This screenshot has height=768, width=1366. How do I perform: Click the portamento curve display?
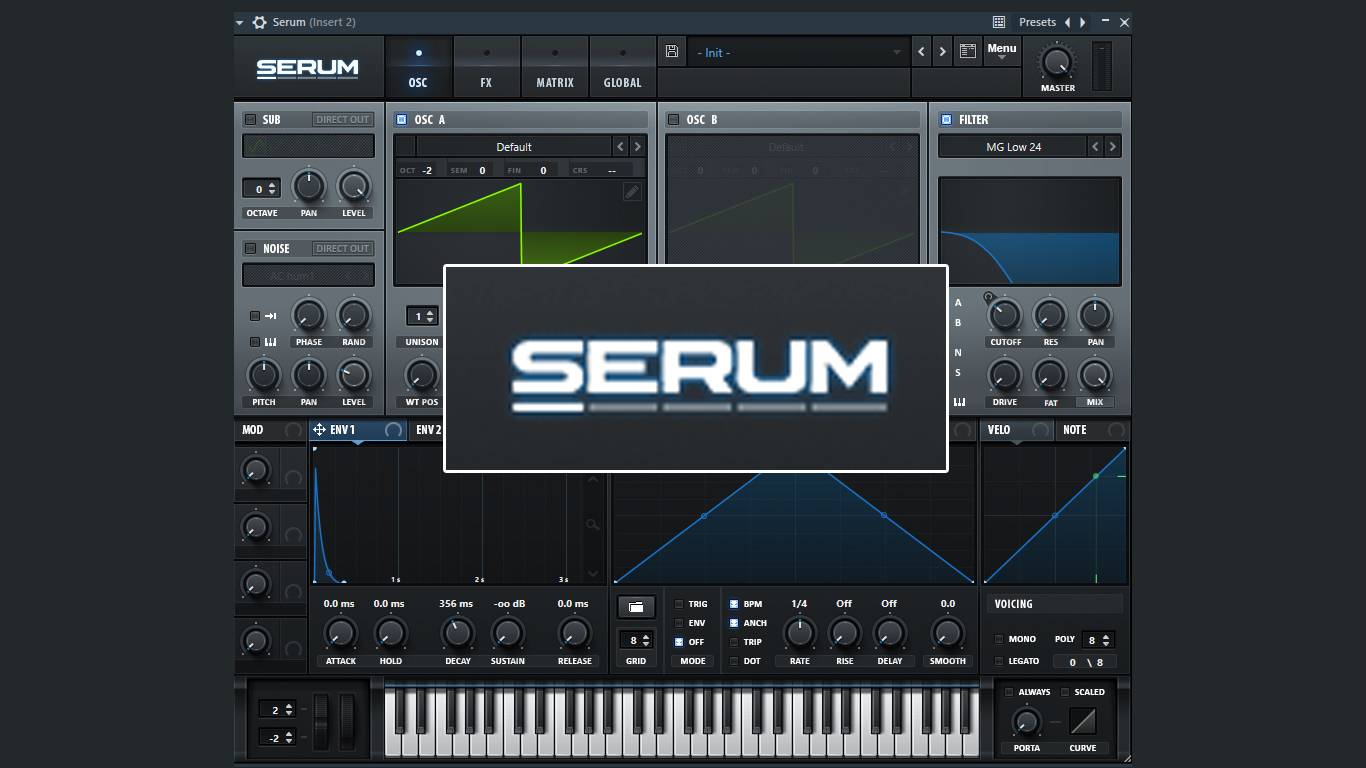[1083, 721]
